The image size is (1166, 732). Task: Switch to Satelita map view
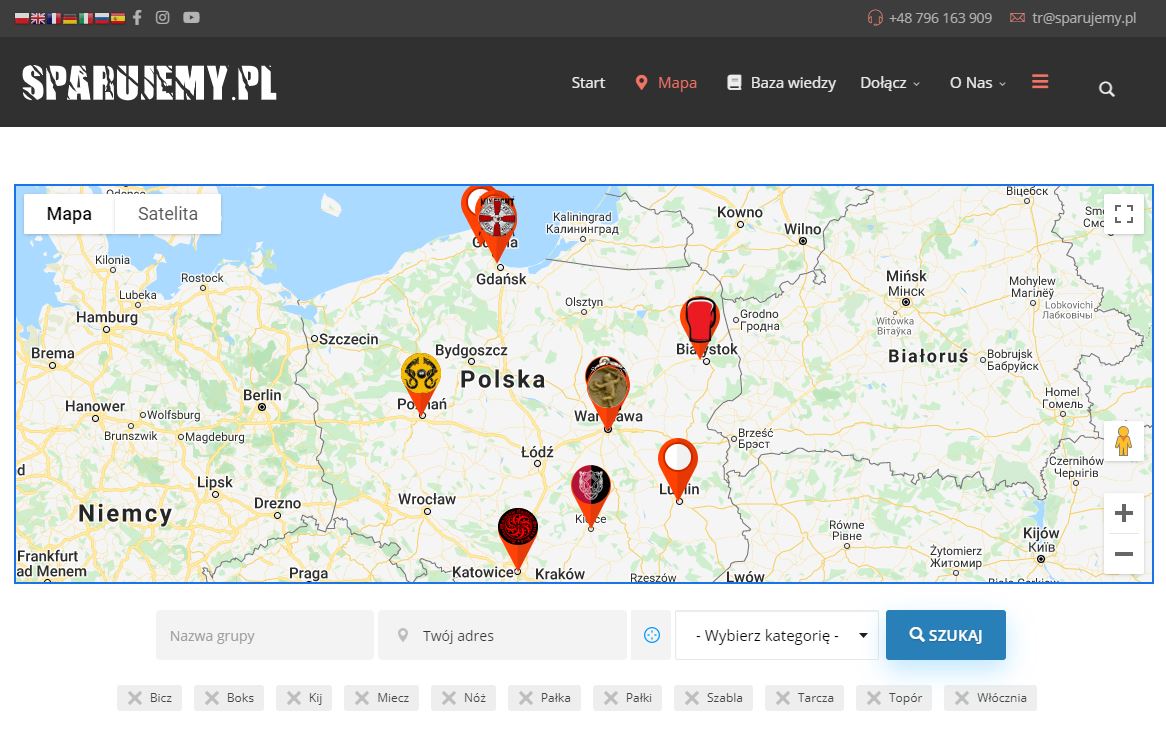[x=167, y=214]
